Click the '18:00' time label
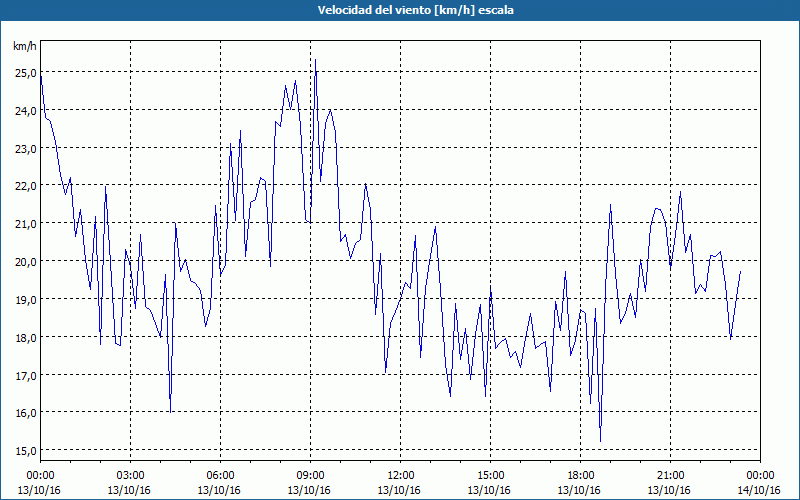Image resolution: width=800 pixels, height=500 pixels. click(580, 476)
